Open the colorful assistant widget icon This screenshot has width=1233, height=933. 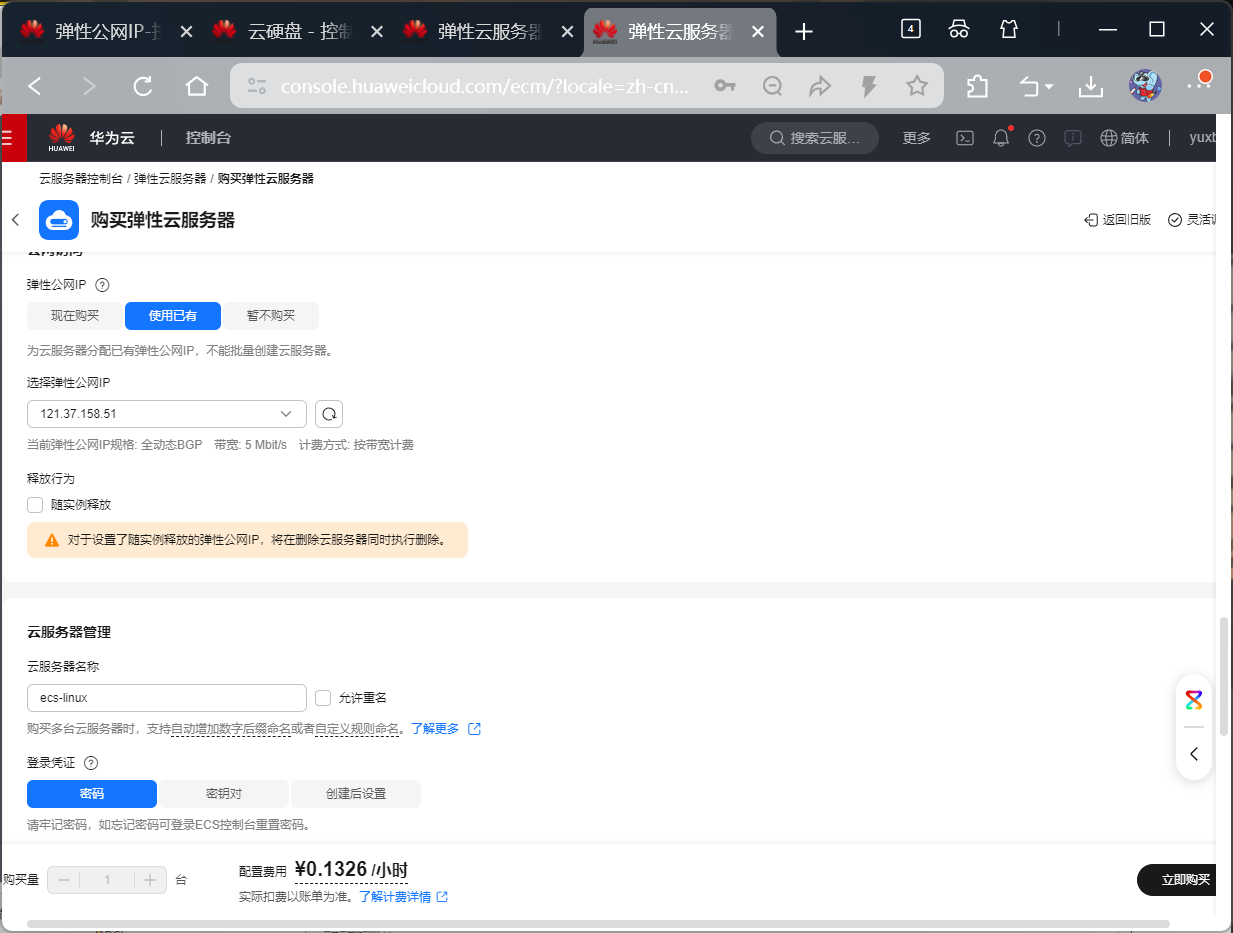click(1194, 700)
